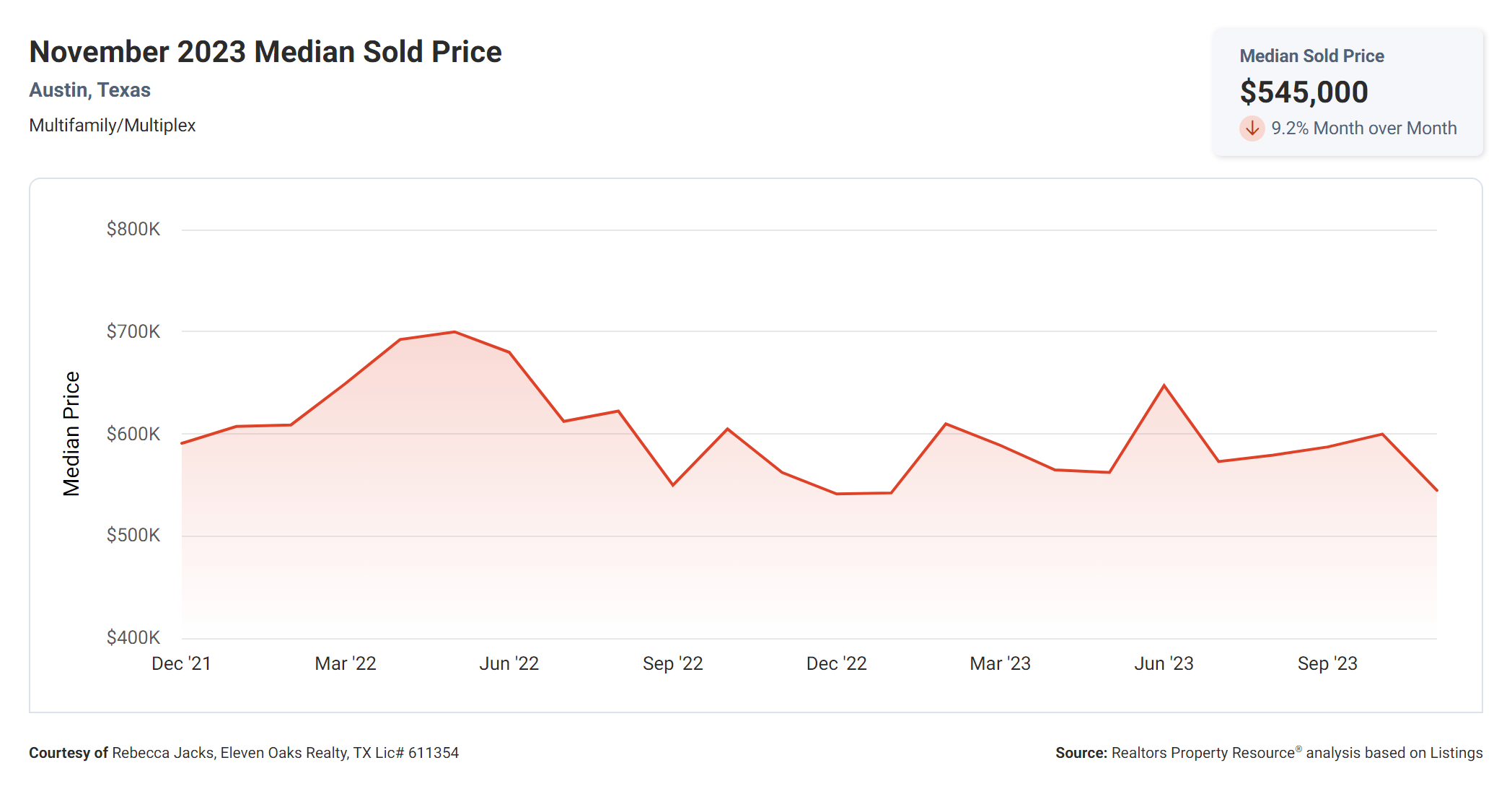Click the "Dec '21" x-axis label
The width and height of the screenshot is (1512, 794).
point(181,663)
